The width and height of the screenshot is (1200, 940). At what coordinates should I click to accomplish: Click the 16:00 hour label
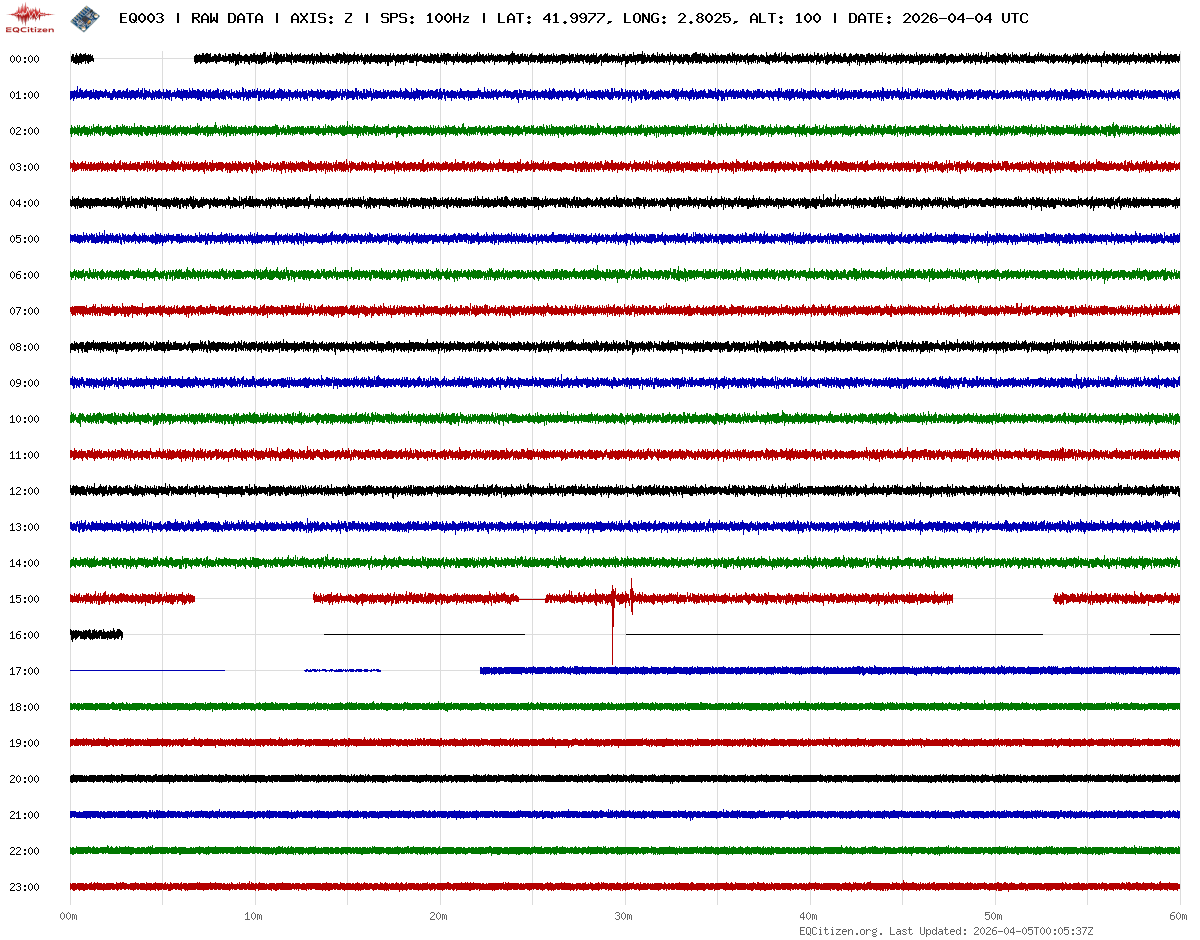(x=24, y=635)
